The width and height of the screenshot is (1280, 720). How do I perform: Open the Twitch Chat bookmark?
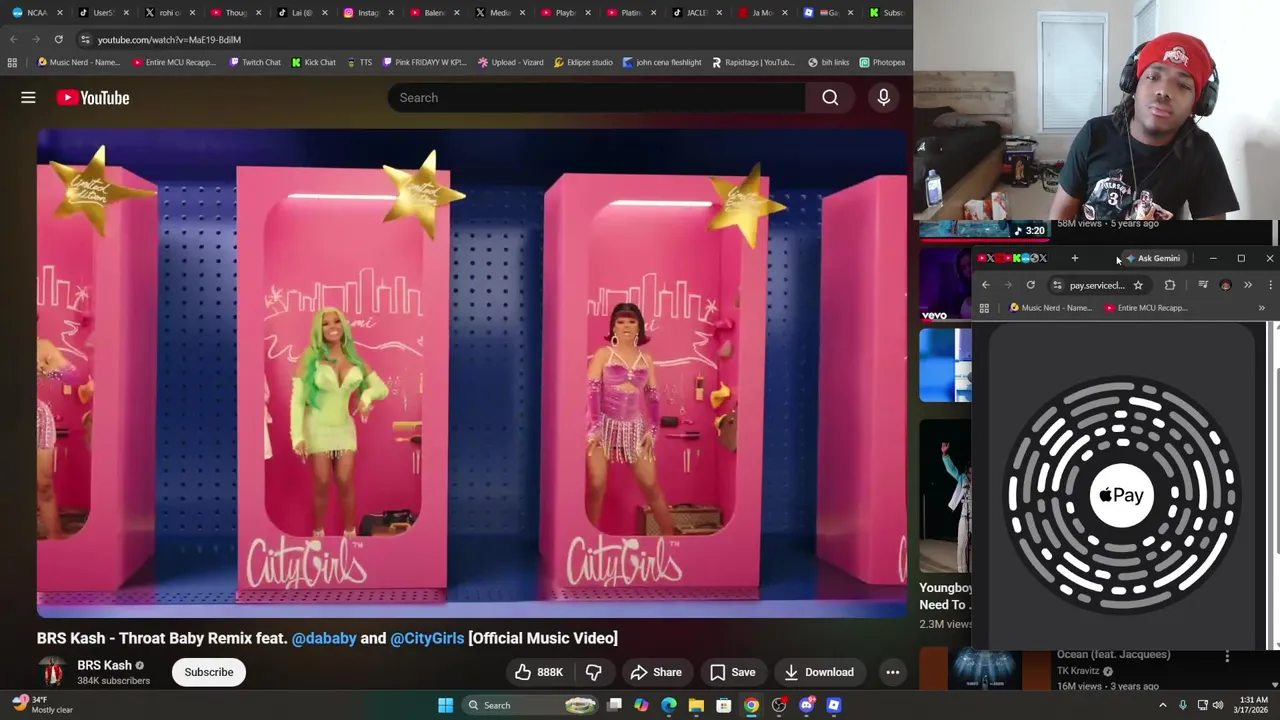click(255, 62)
